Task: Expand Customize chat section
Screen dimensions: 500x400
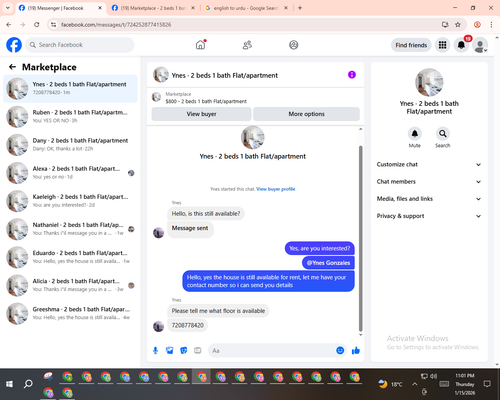Action: tap(429, 164)
